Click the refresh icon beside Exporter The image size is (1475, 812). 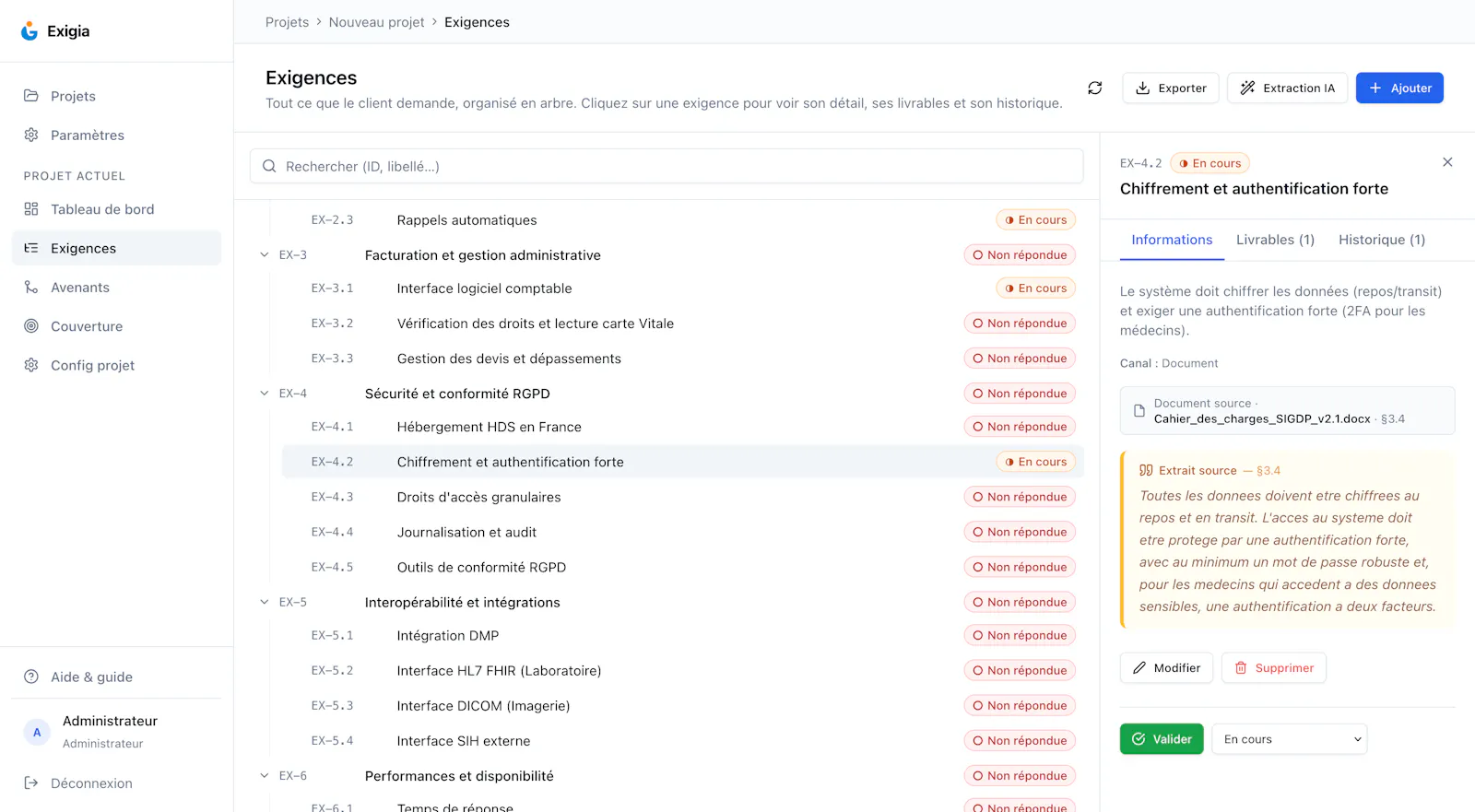[x=1094, y=88]
